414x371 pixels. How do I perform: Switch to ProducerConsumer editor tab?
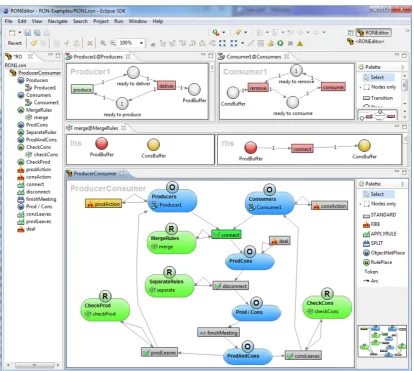pos(95,173)
